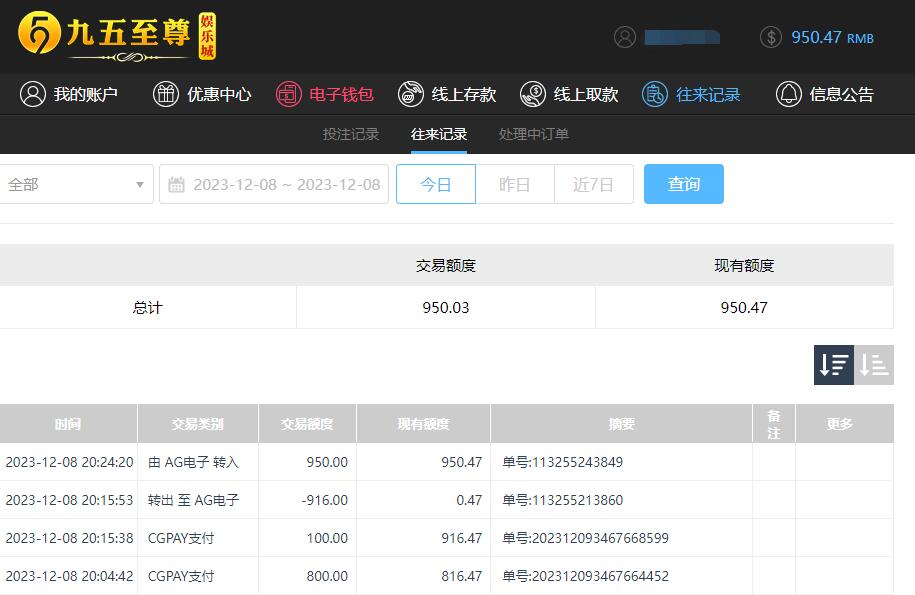Sort records descending with dark sort icon
Image resolution: width=915 pixels, height=595 pixels.
834,365
